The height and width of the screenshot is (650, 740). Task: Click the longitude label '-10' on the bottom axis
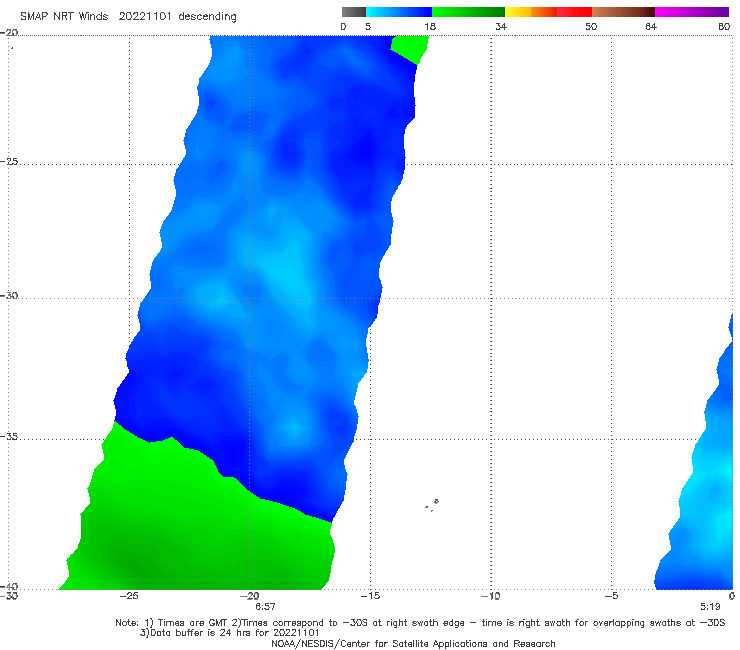point(491,596)
